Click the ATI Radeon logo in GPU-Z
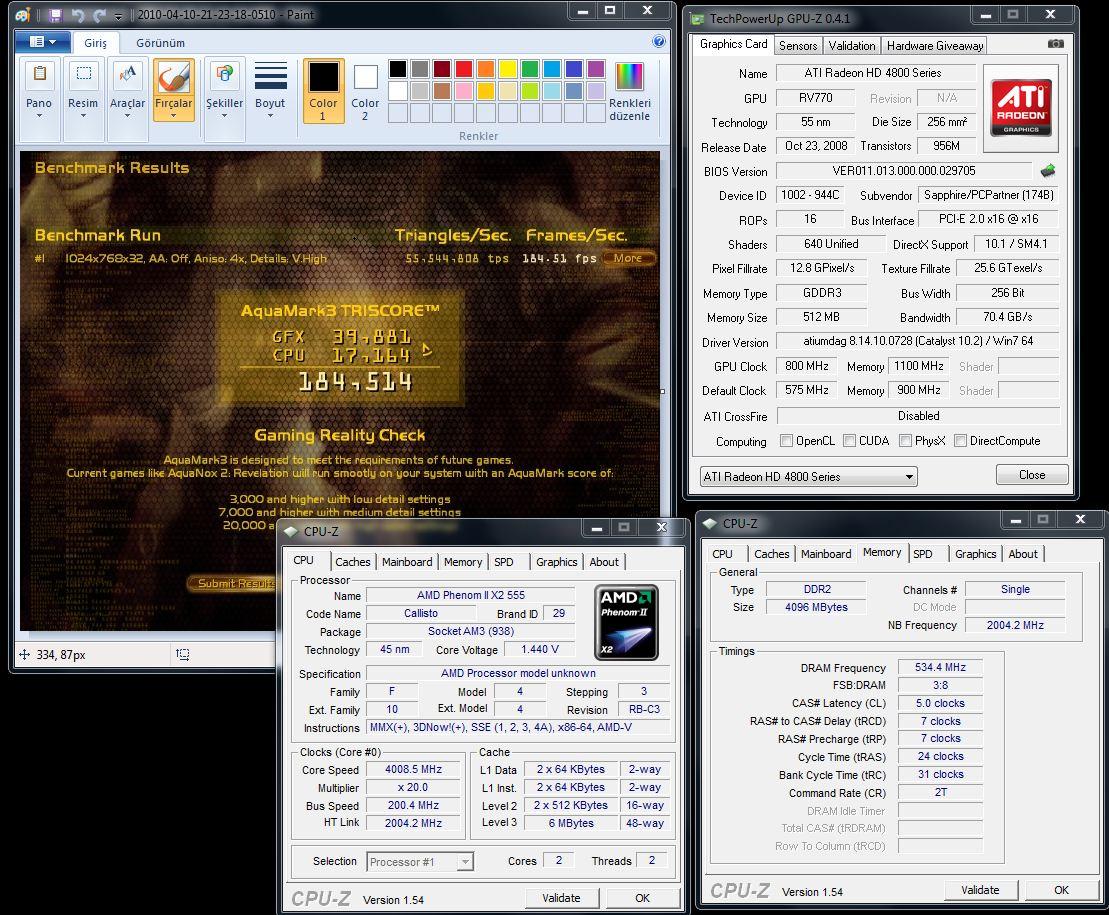The height and width of the screenshot is (915, 1109). pos(1021,107)
